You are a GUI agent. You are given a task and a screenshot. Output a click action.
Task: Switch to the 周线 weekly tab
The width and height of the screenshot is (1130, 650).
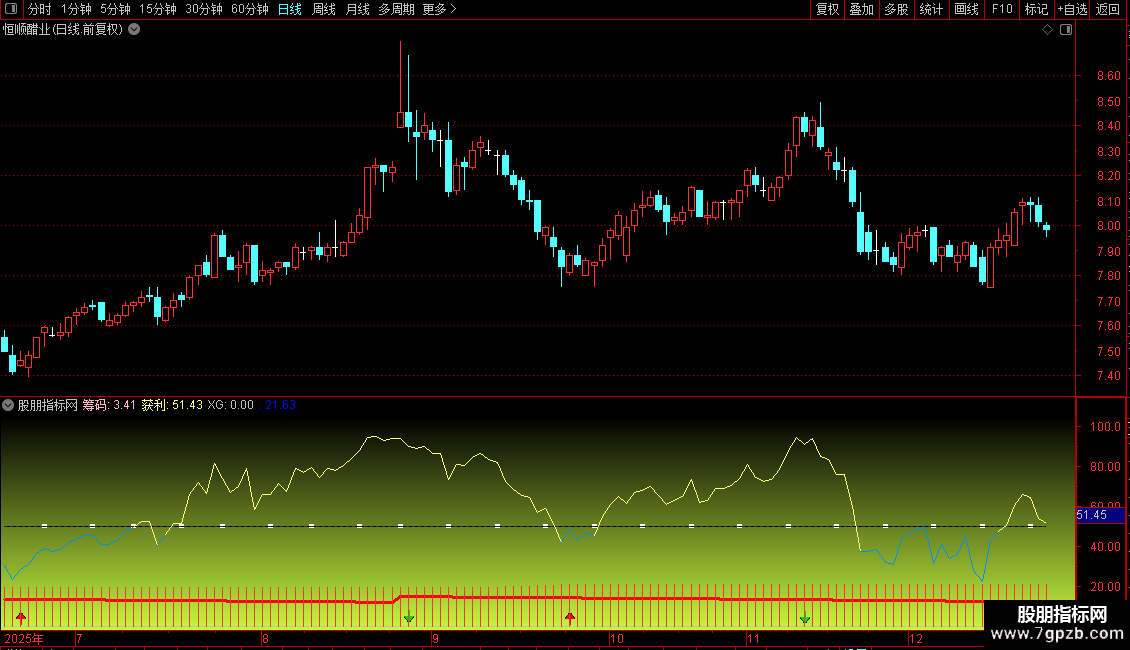324,9
